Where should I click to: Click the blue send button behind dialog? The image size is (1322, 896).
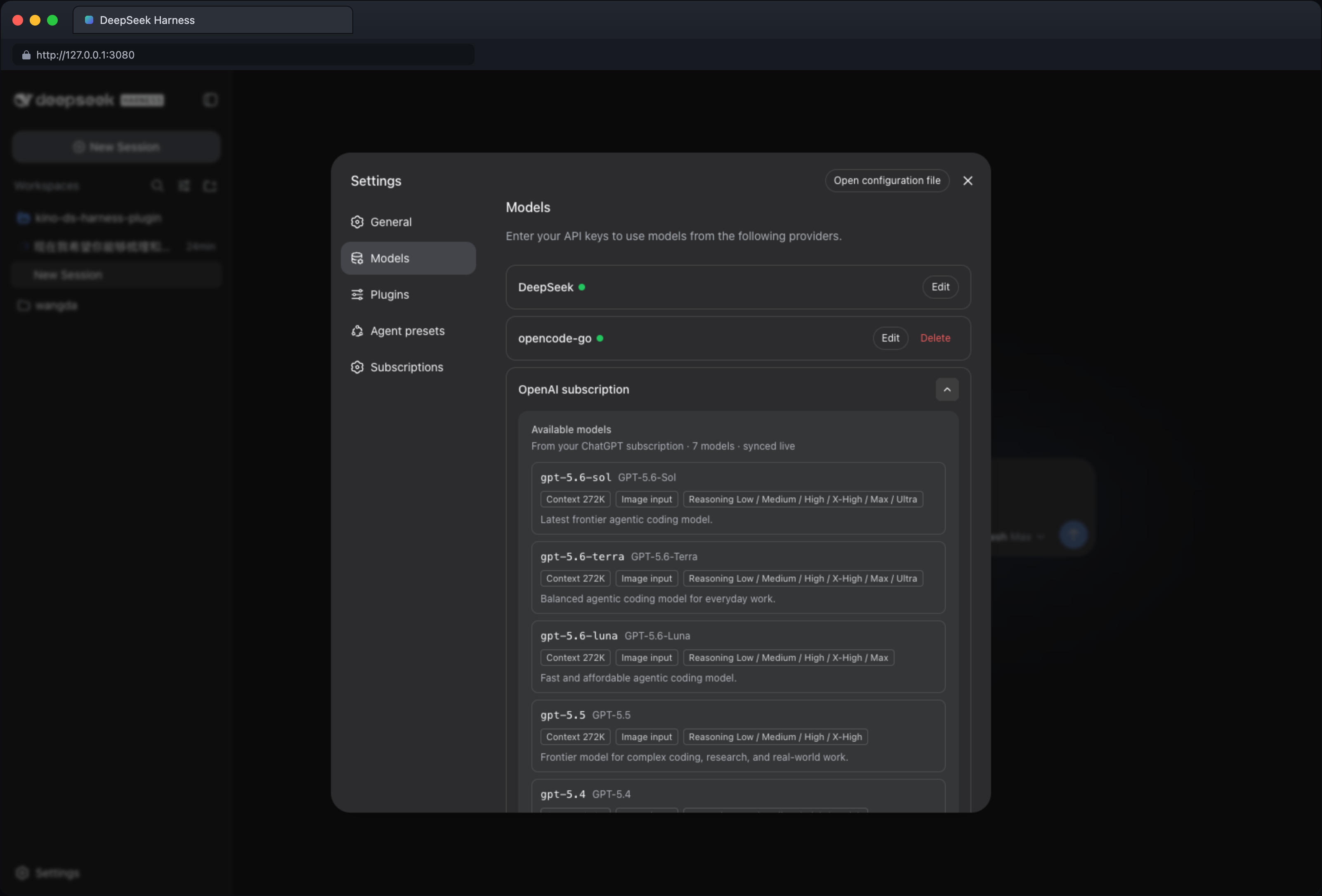(1074, 535)
